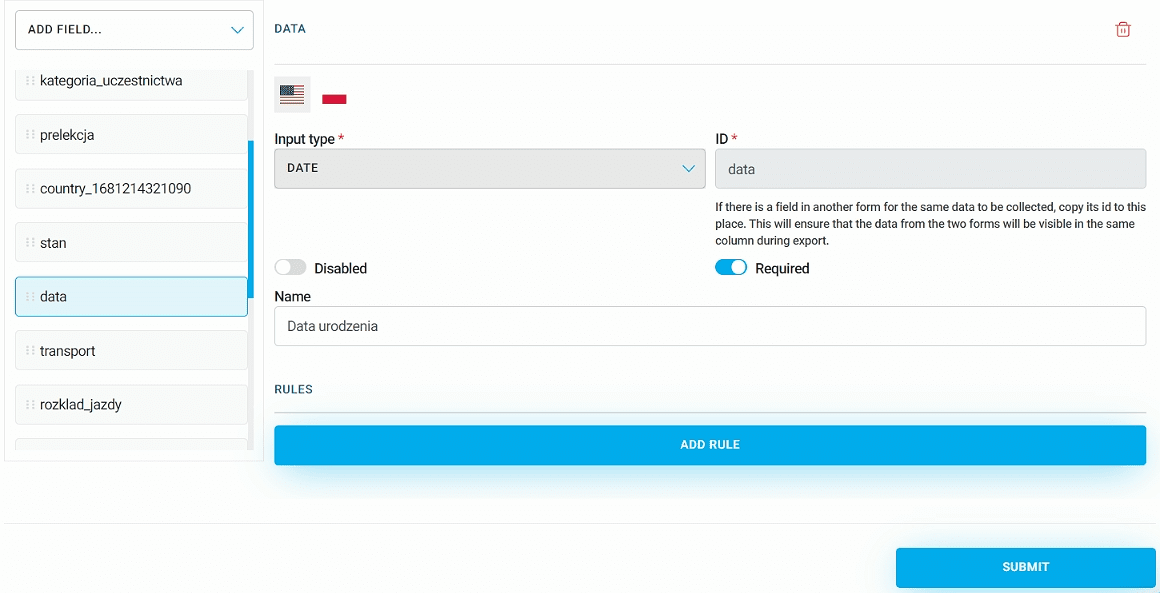The height and width of the screenshot is (593, 1160).
Task: Click drag handle of kategoria_uczestnictwa item
Action: tap(30, 81)
